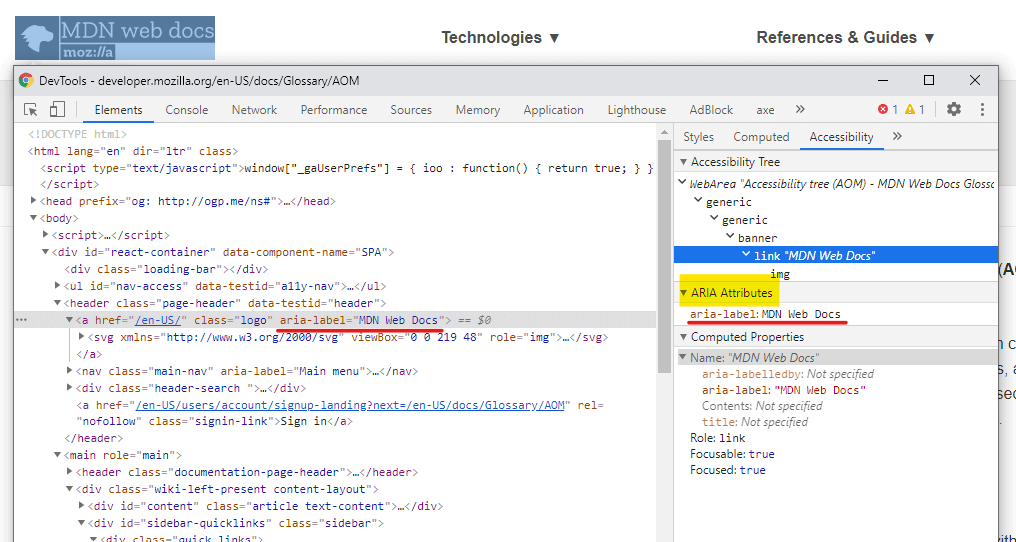Screen dimensions: 1016x542
Task: Click the aria-label value under ARIA Attributes
Action: [x=801, y=314]
